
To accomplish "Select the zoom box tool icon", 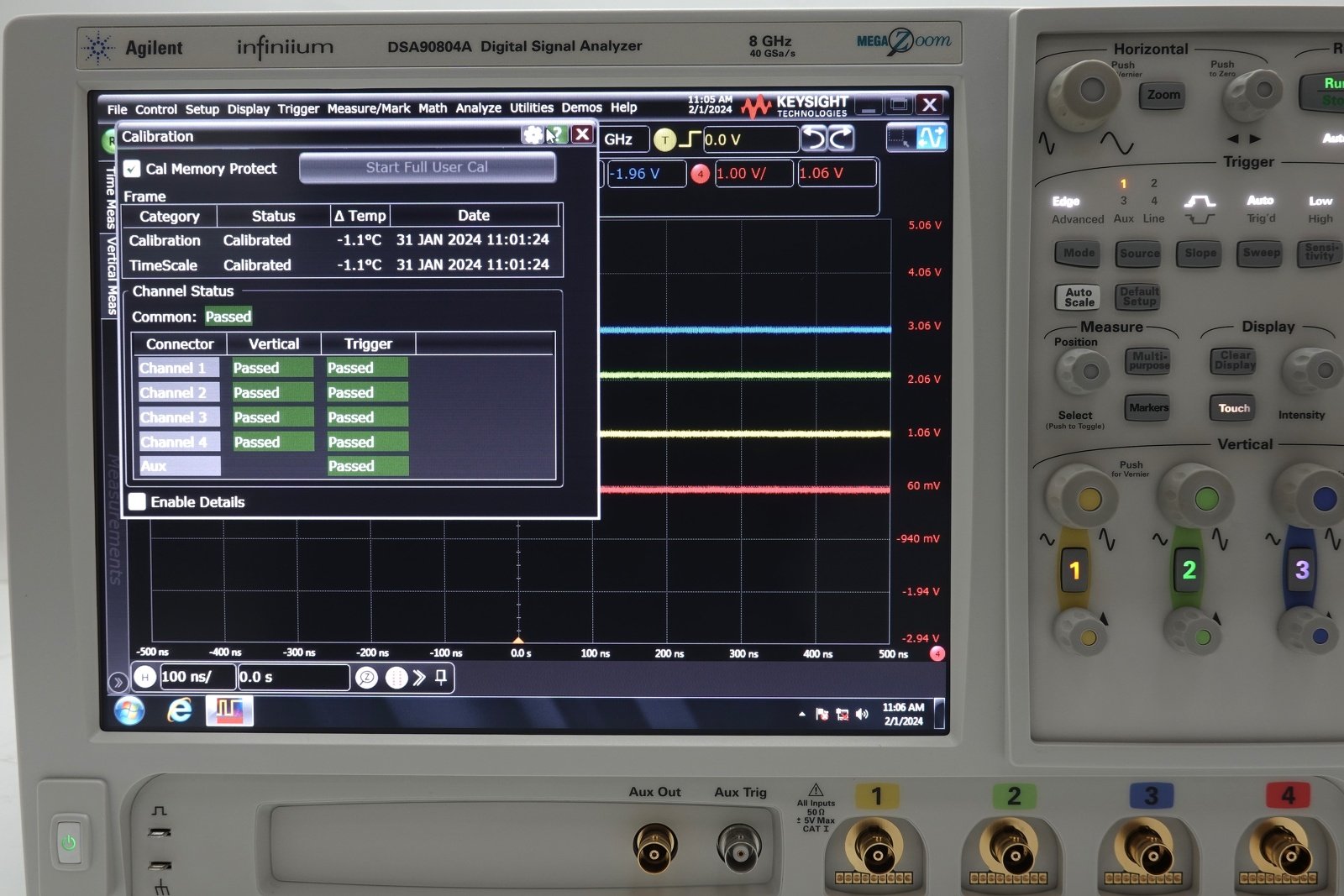I will pos(900,139).
